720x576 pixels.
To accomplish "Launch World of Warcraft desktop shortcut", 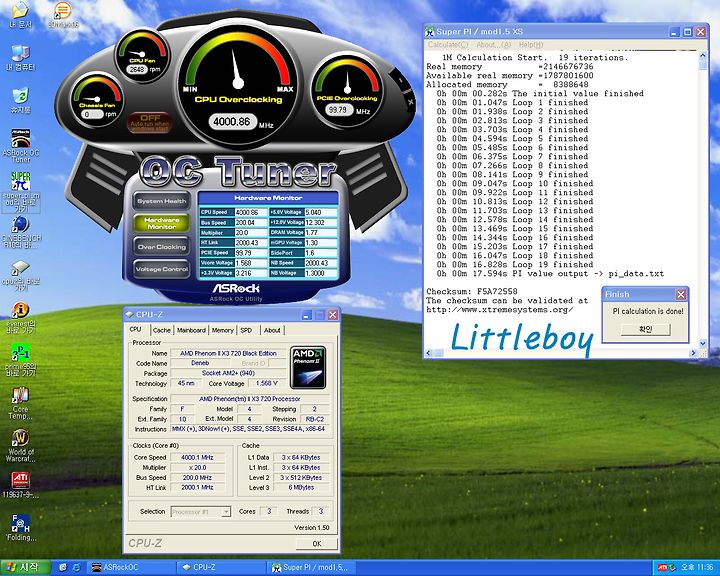I will (20, 446).
